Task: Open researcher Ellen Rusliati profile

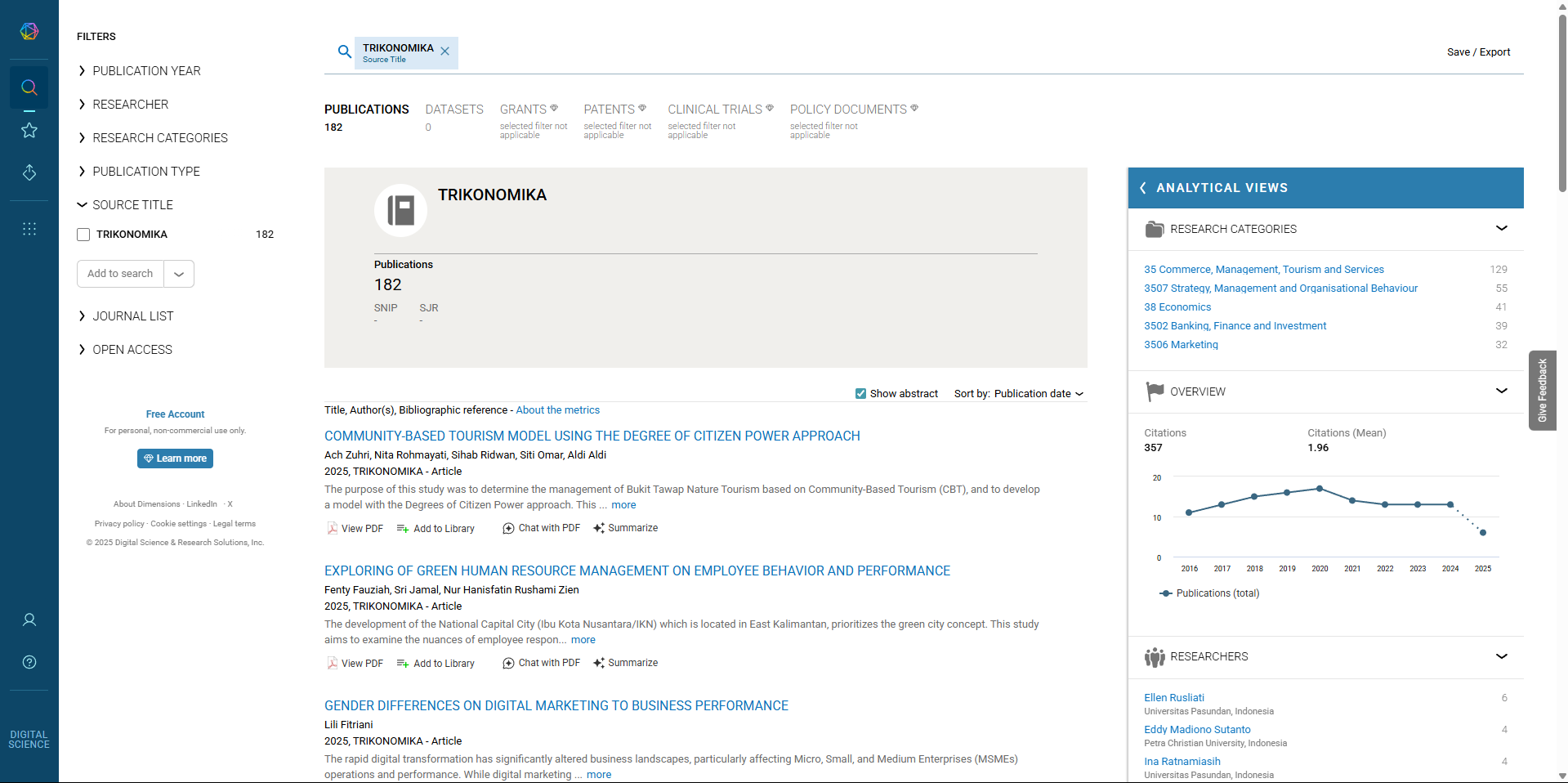Action: (1174, 698)
